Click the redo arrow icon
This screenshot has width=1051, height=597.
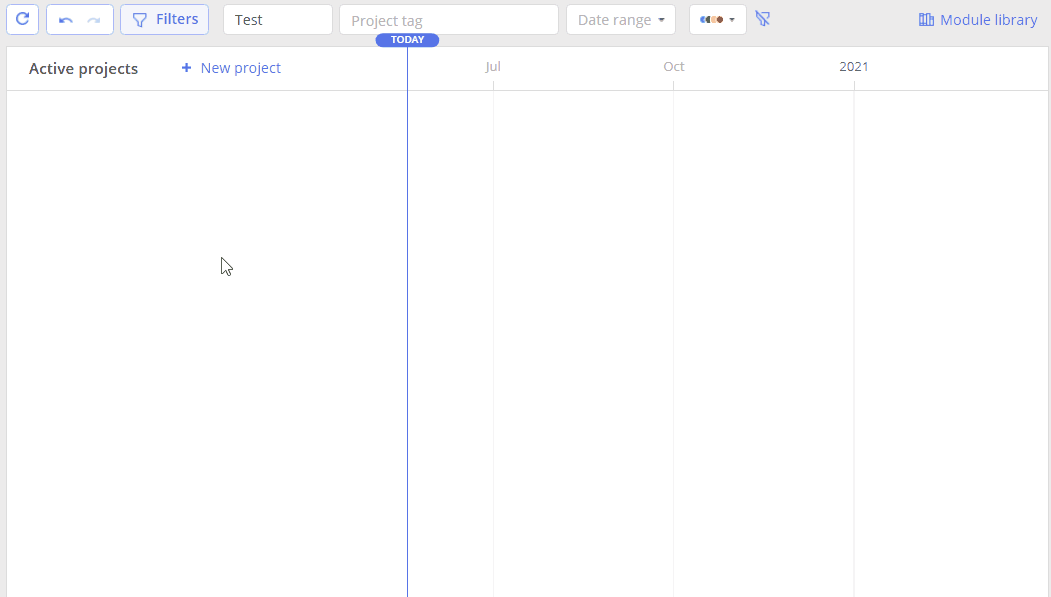(x=94, y=20)
